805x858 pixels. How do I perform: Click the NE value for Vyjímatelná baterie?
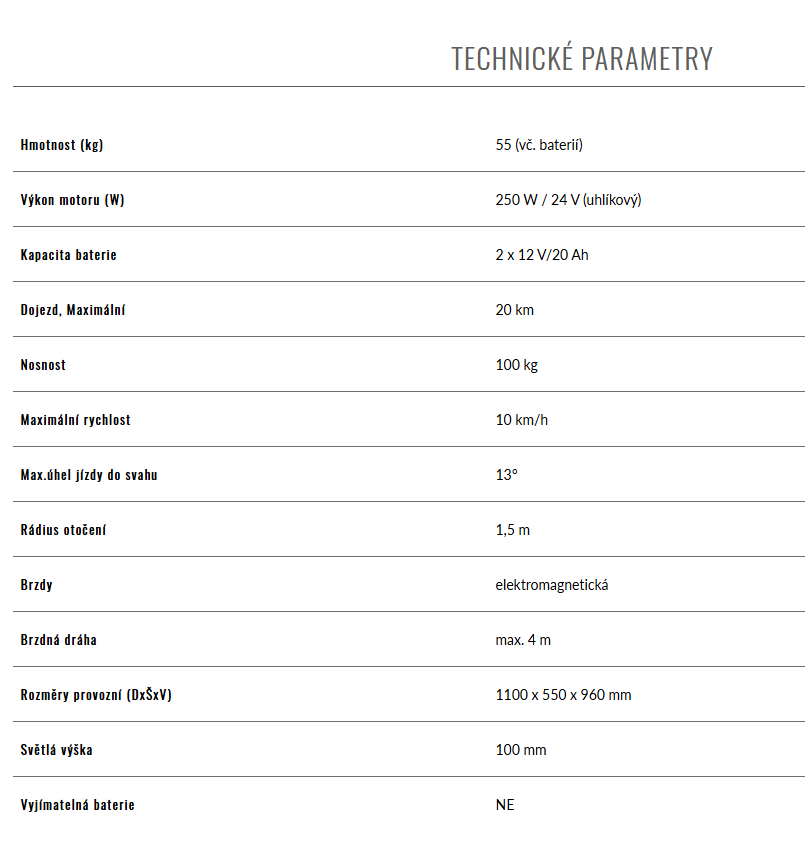click(505, 805)
